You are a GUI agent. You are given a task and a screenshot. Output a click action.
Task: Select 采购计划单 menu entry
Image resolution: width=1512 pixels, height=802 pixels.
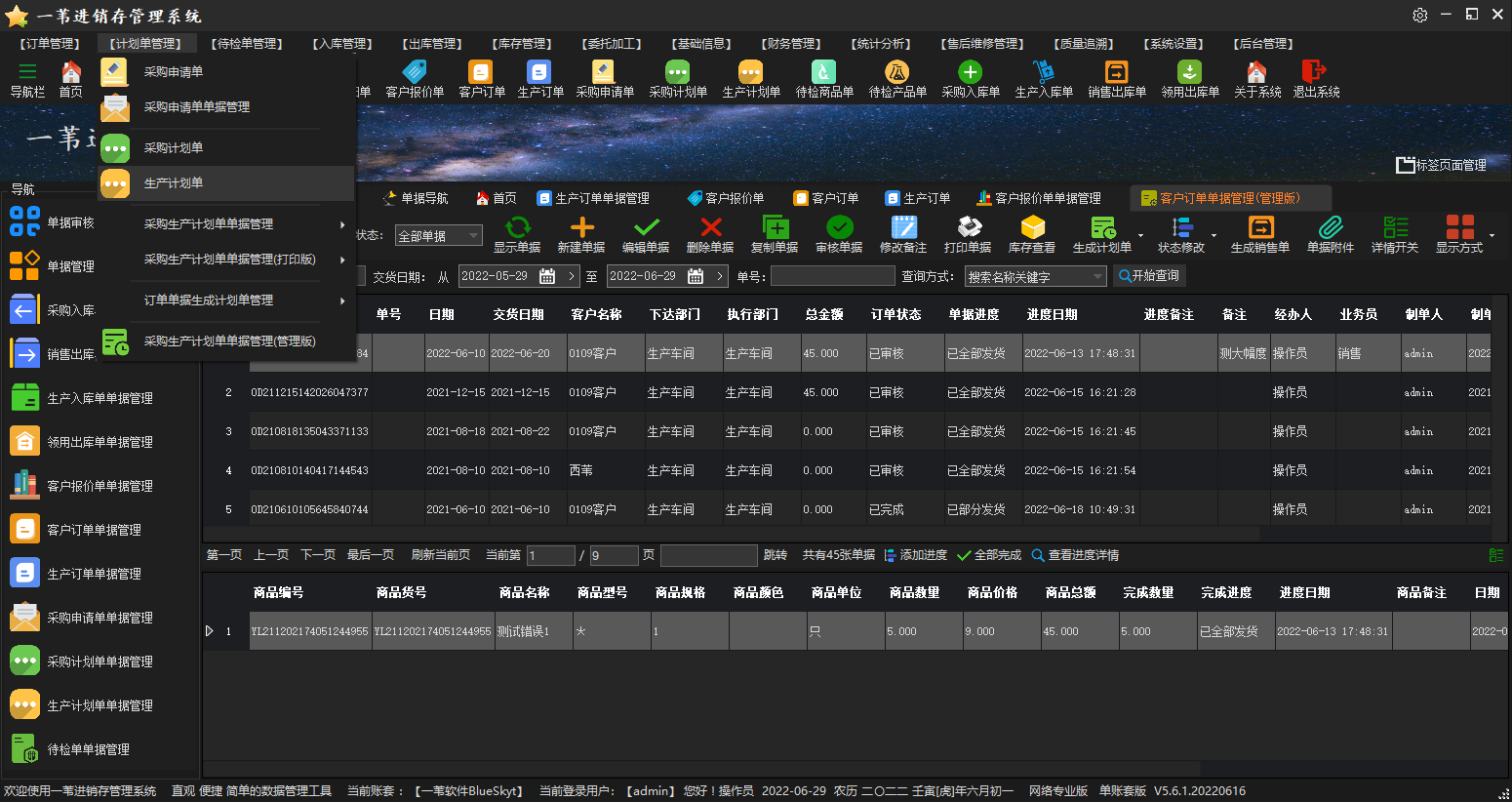coord(225,148)
